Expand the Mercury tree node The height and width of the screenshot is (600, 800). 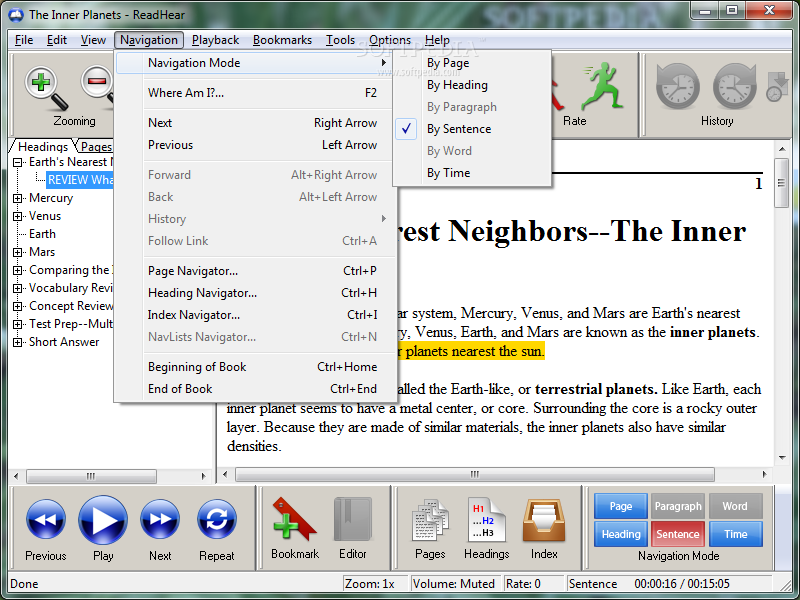click(18, 198)
